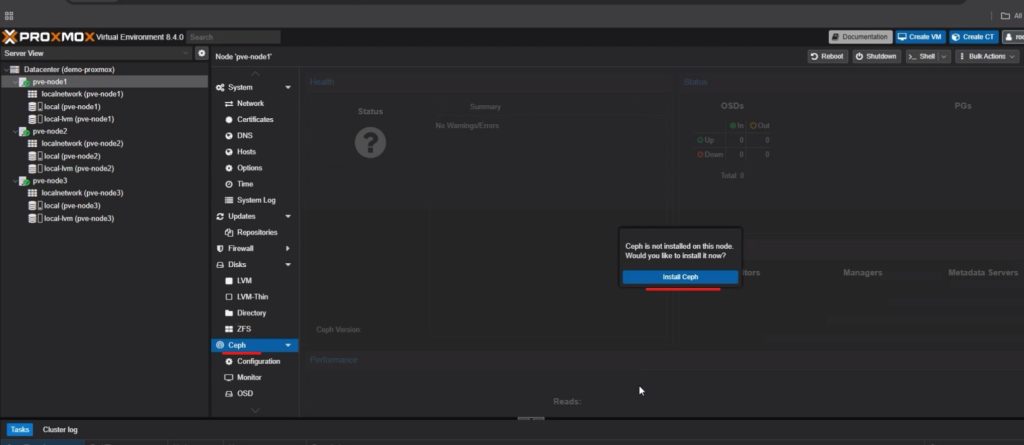Click the tree settings gear icon

click(202, 53)
